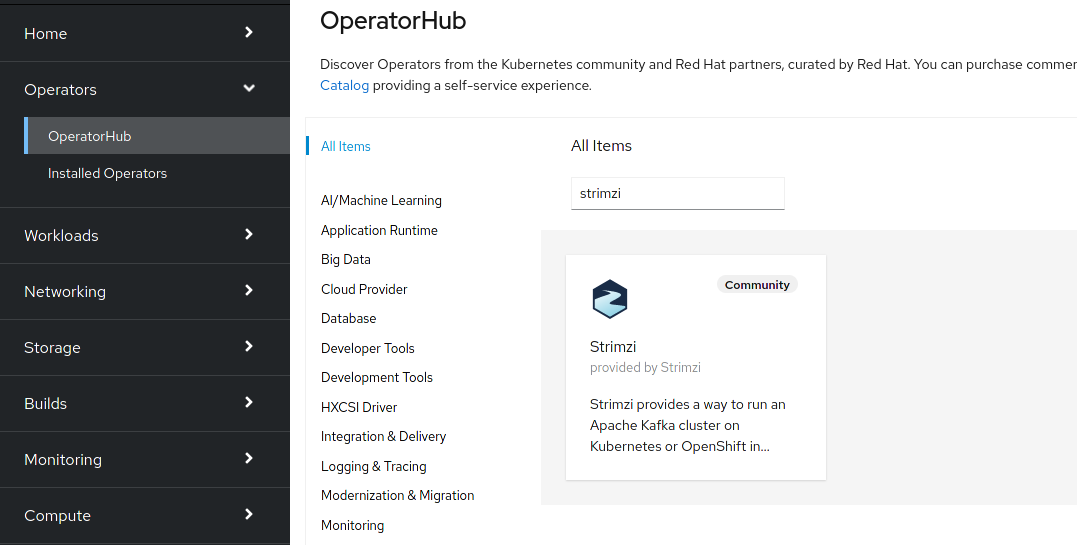Viewport: 1077px width, 545px height.
Task: Expand the Networking navigation section
Action: pos(145,291)
